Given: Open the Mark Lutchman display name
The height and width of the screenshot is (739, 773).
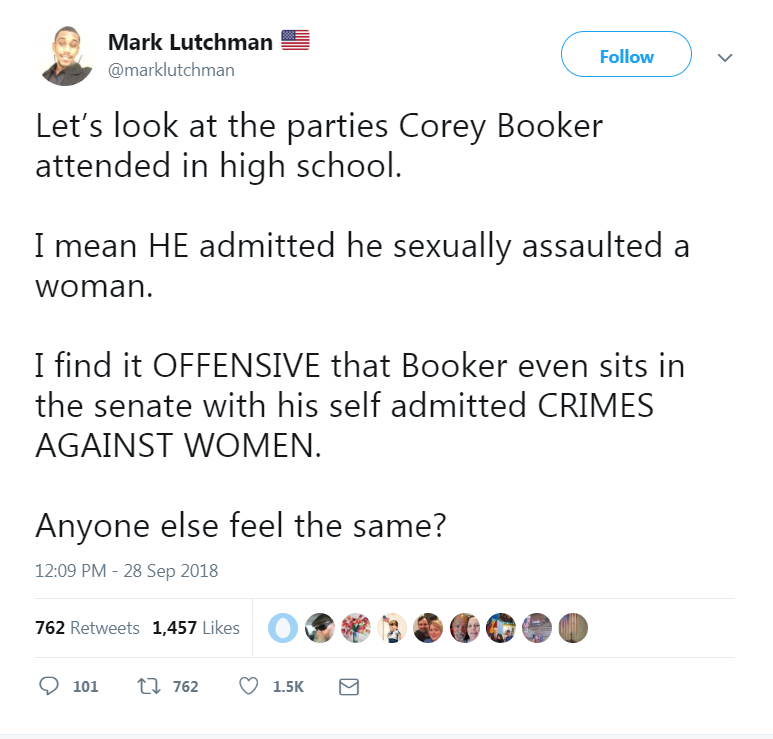Looking at the screenshot, I should (x=190, y=42).
